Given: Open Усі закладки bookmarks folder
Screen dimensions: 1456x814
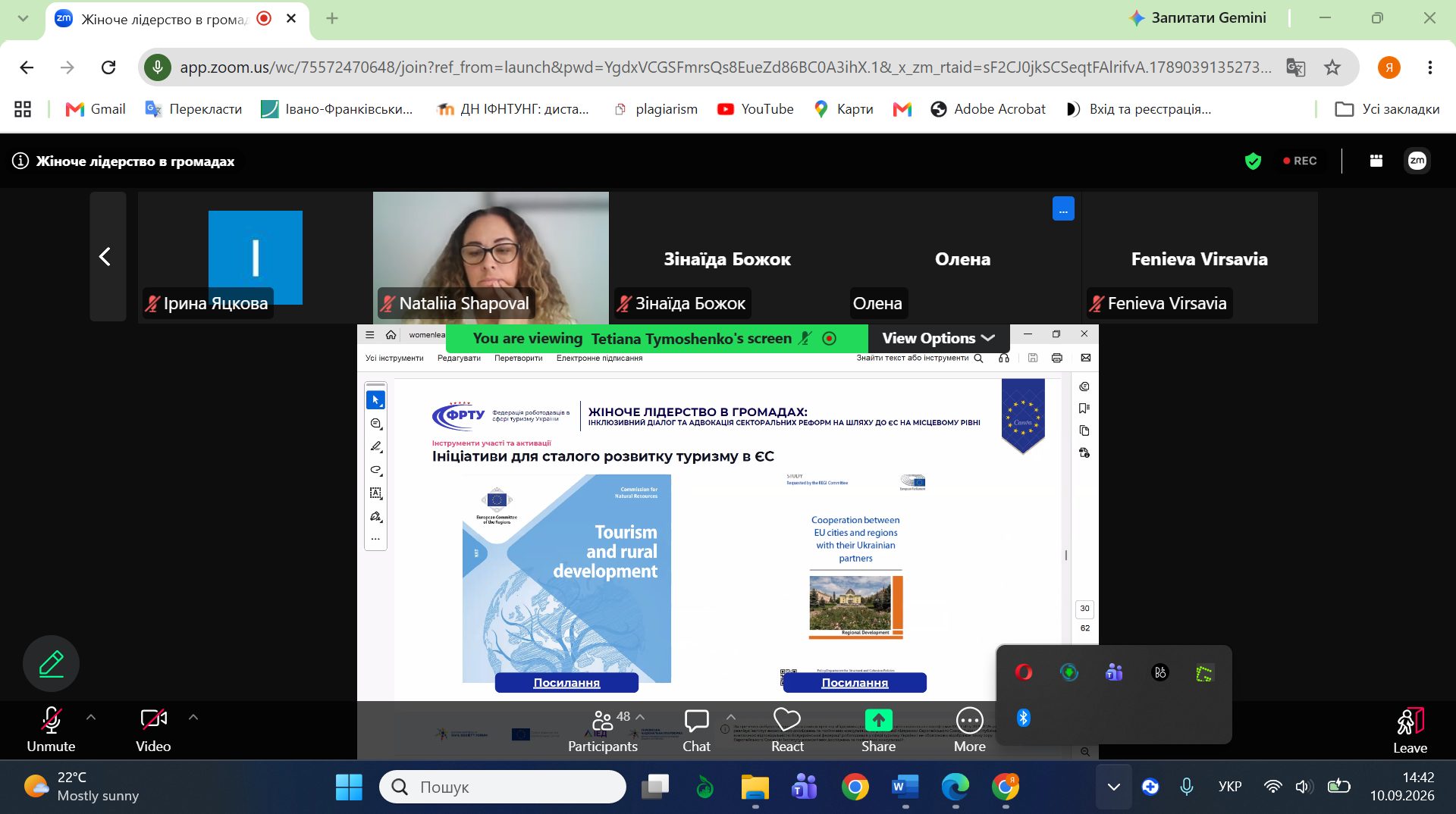Looking at the screenshot, I should [1387, 109].
